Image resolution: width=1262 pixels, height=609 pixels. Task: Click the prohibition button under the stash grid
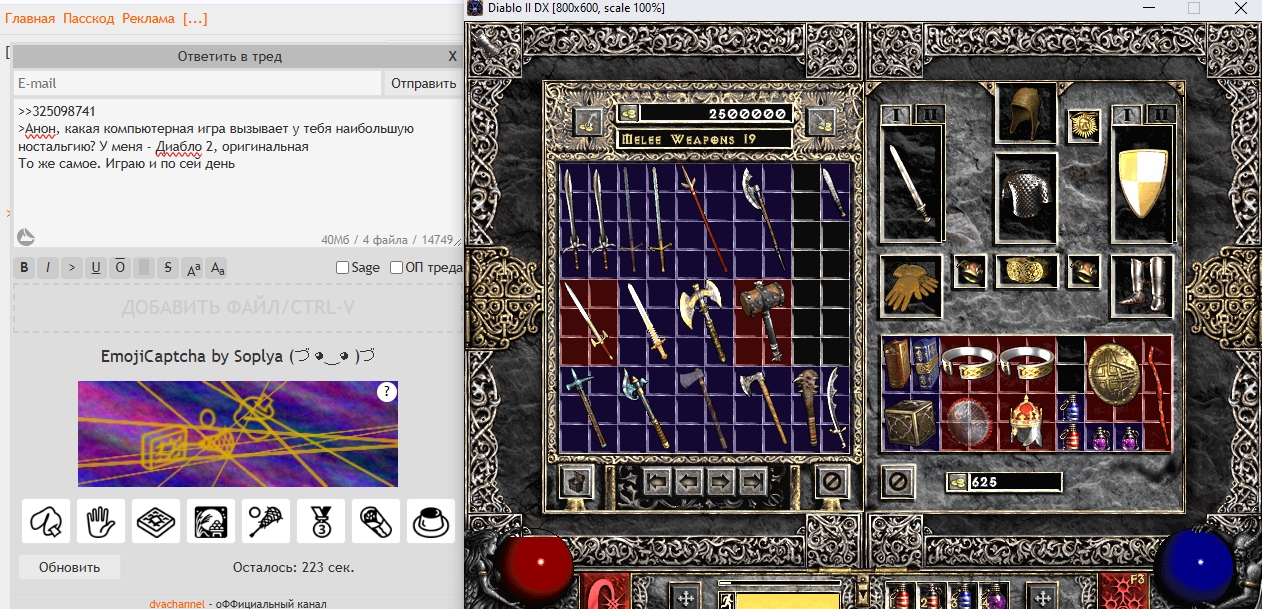832,483
